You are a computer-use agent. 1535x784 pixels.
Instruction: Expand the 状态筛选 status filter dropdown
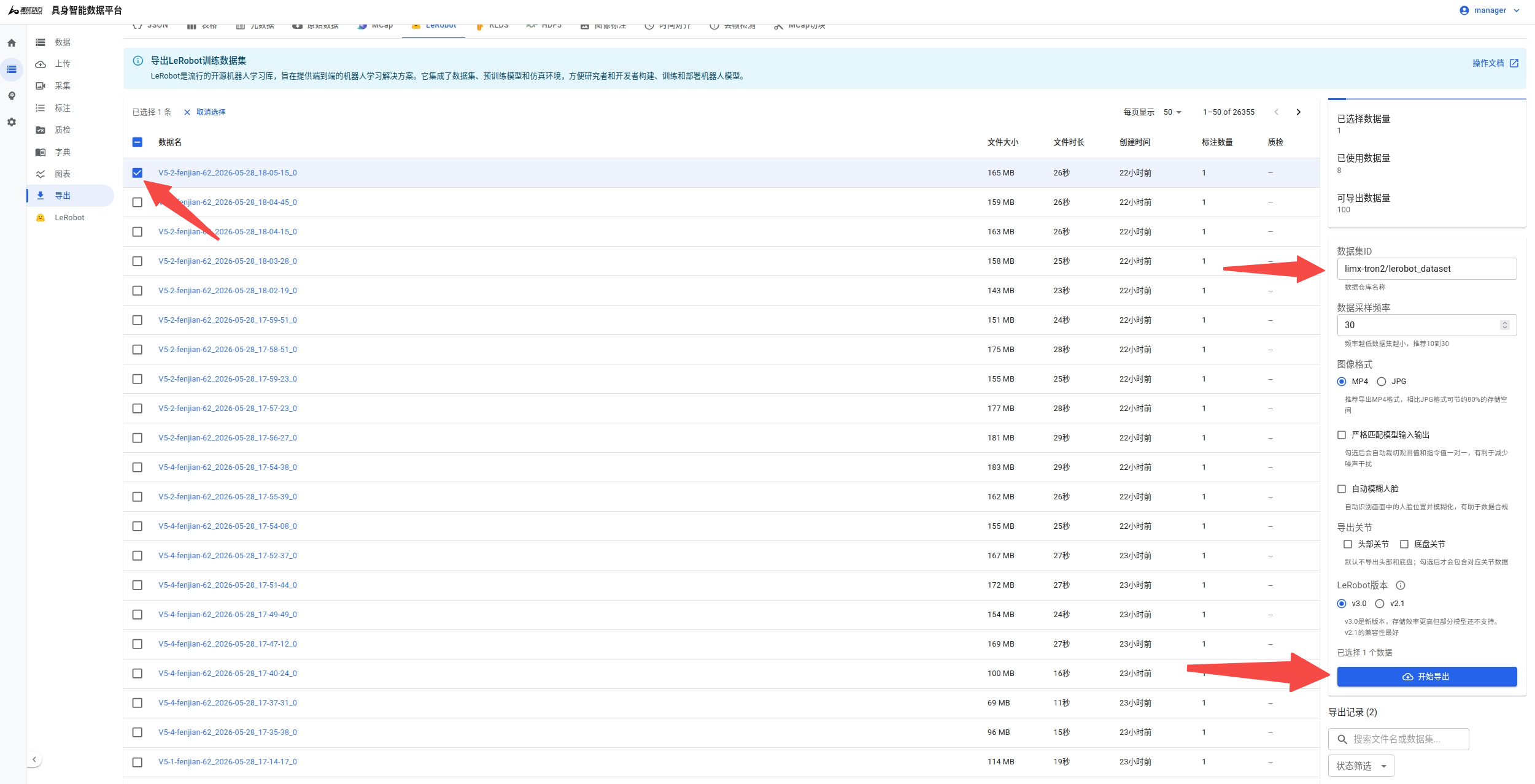(x=1361, y=766)
